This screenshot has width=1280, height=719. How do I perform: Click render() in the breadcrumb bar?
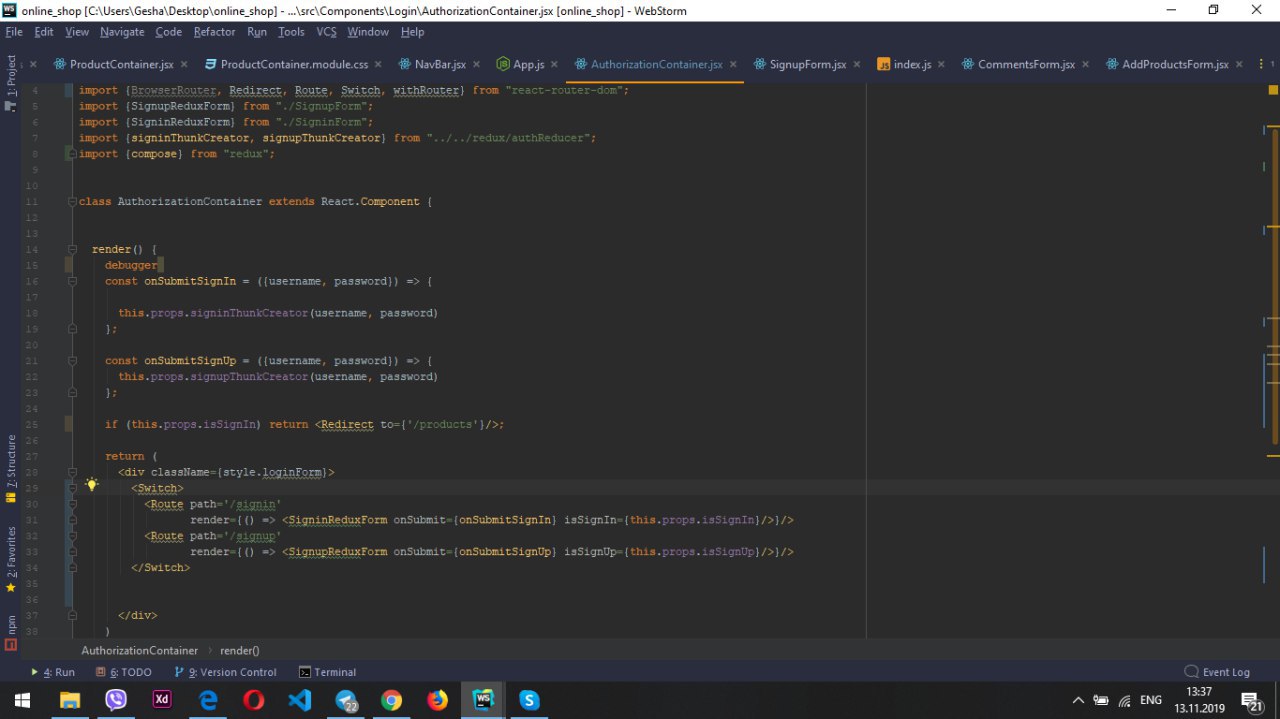click(x=239, y=650)
